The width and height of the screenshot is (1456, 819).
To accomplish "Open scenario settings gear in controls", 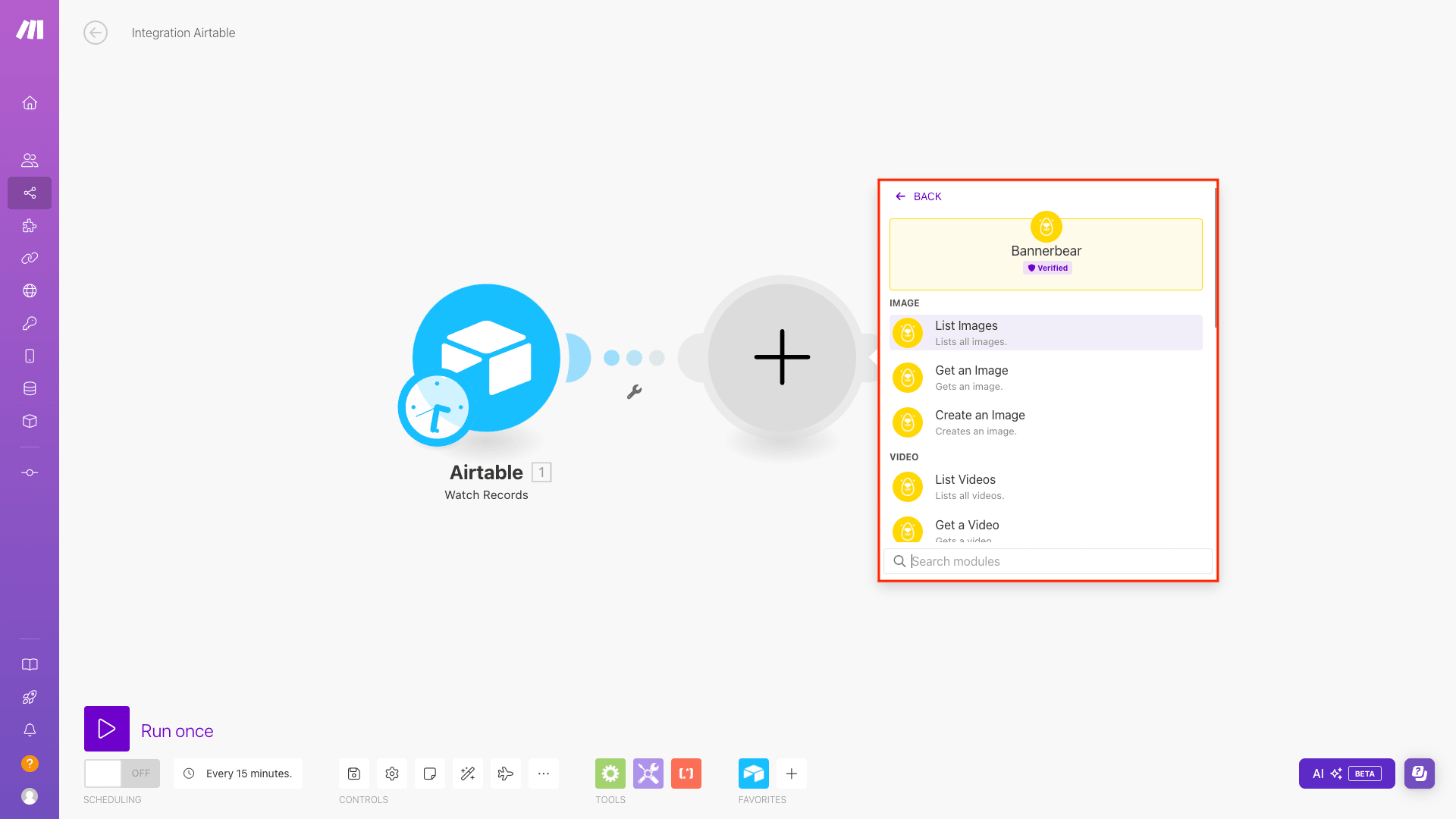I will (392, 773).
